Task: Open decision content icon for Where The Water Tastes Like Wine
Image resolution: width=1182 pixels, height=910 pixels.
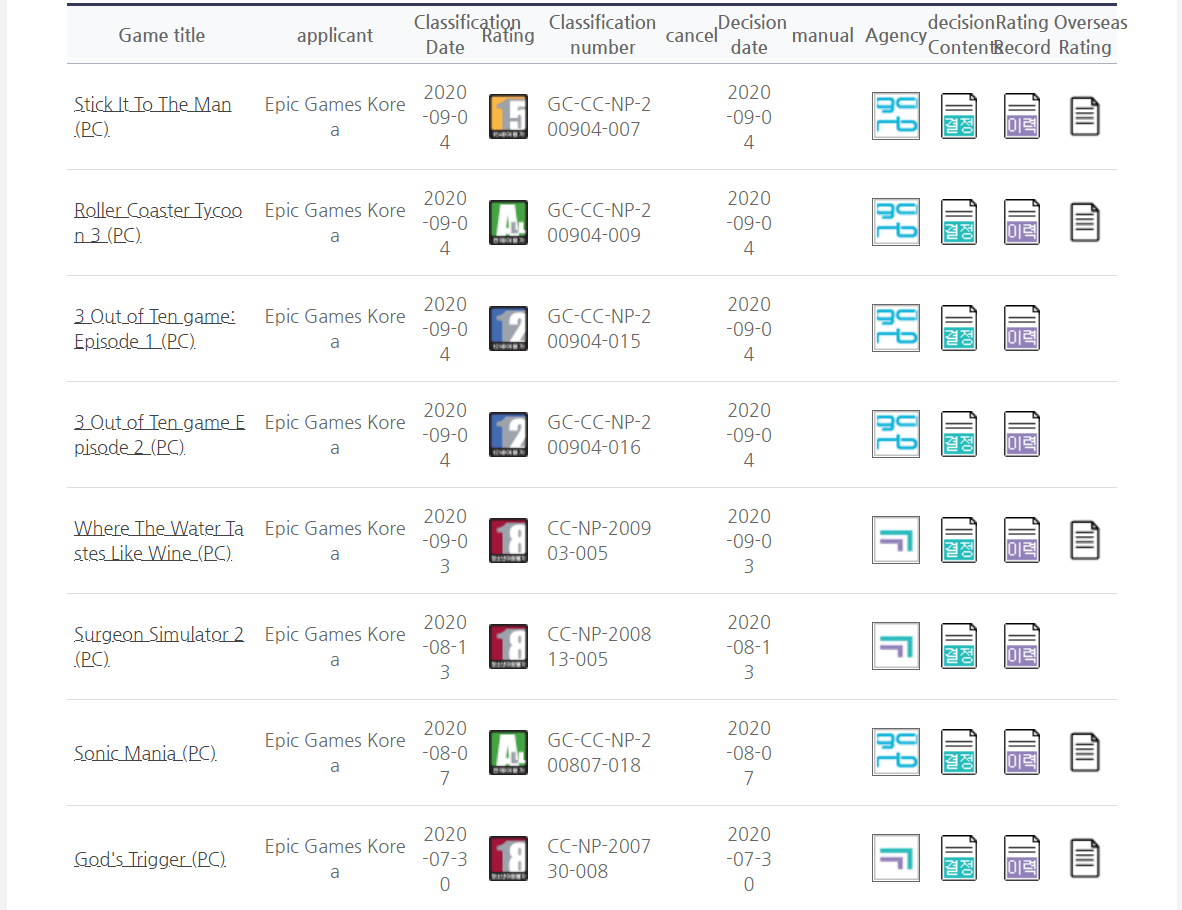Action: (x=959, y=541)
